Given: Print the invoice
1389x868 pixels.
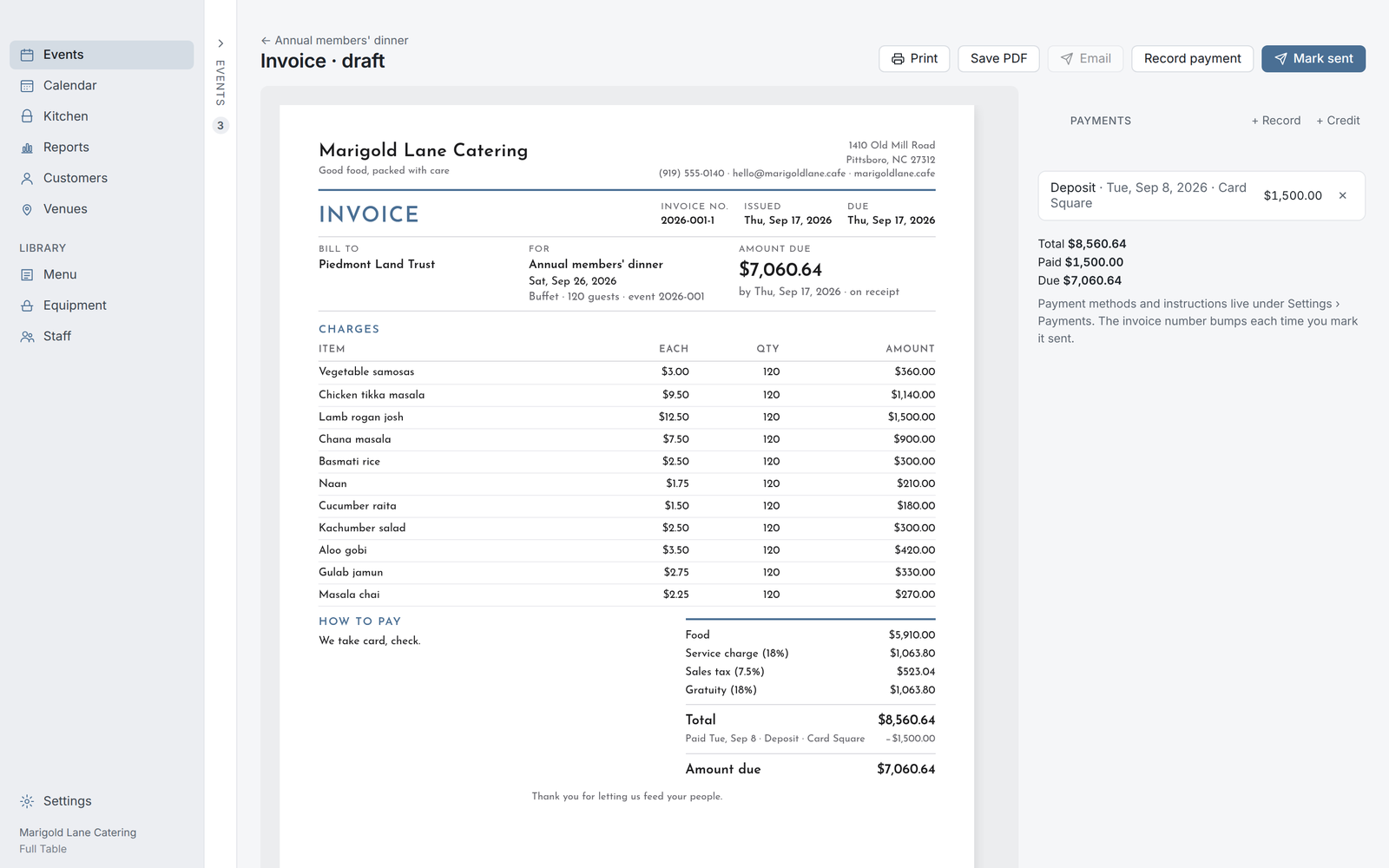Looking at the screenshot, I should coord(914,59).
